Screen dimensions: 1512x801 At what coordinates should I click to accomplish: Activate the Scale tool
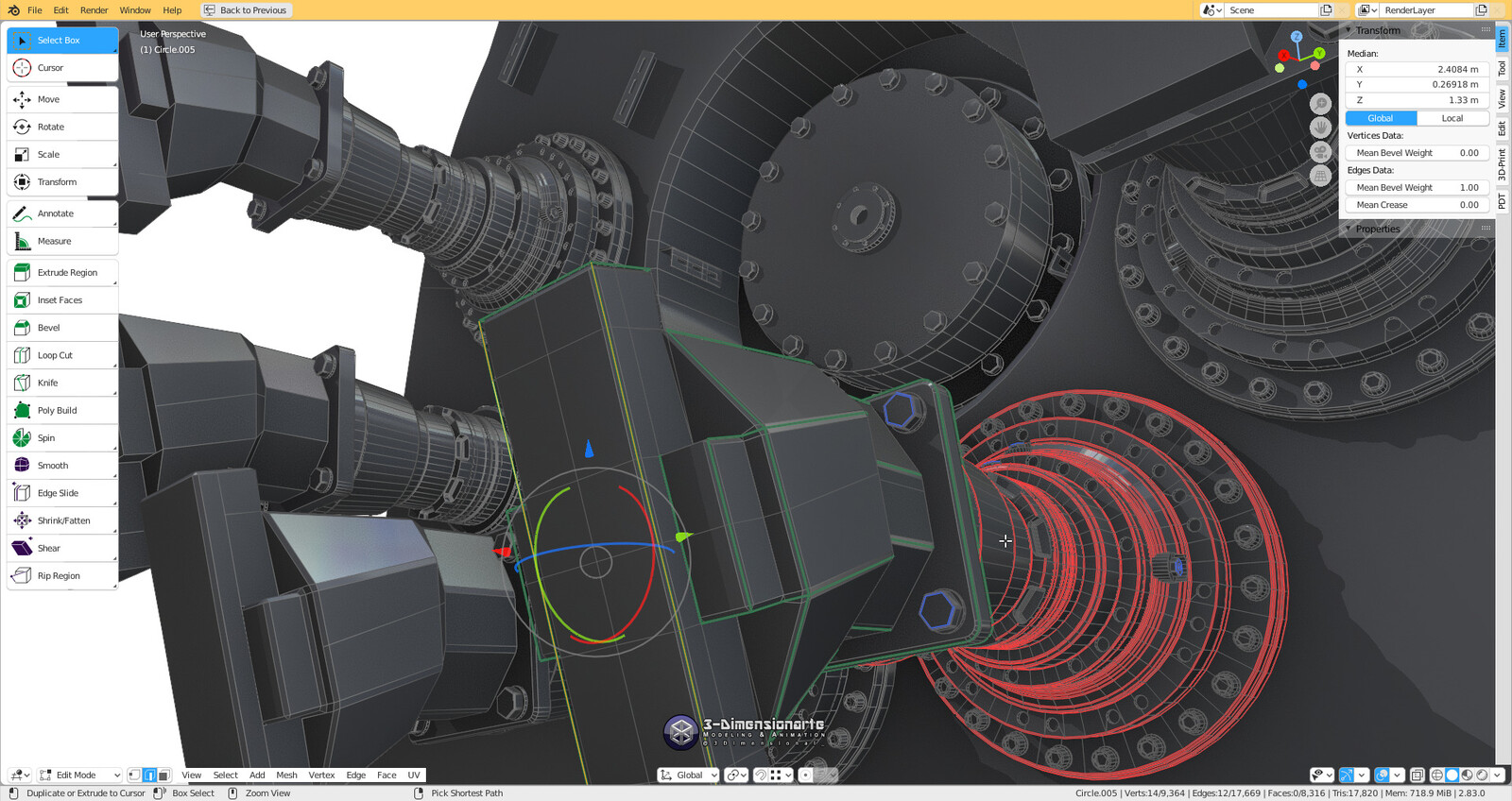[x=62, y=154]
